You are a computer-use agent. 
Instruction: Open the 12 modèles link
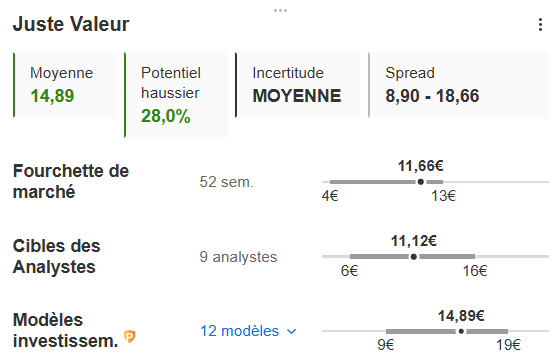click(240, 331)
